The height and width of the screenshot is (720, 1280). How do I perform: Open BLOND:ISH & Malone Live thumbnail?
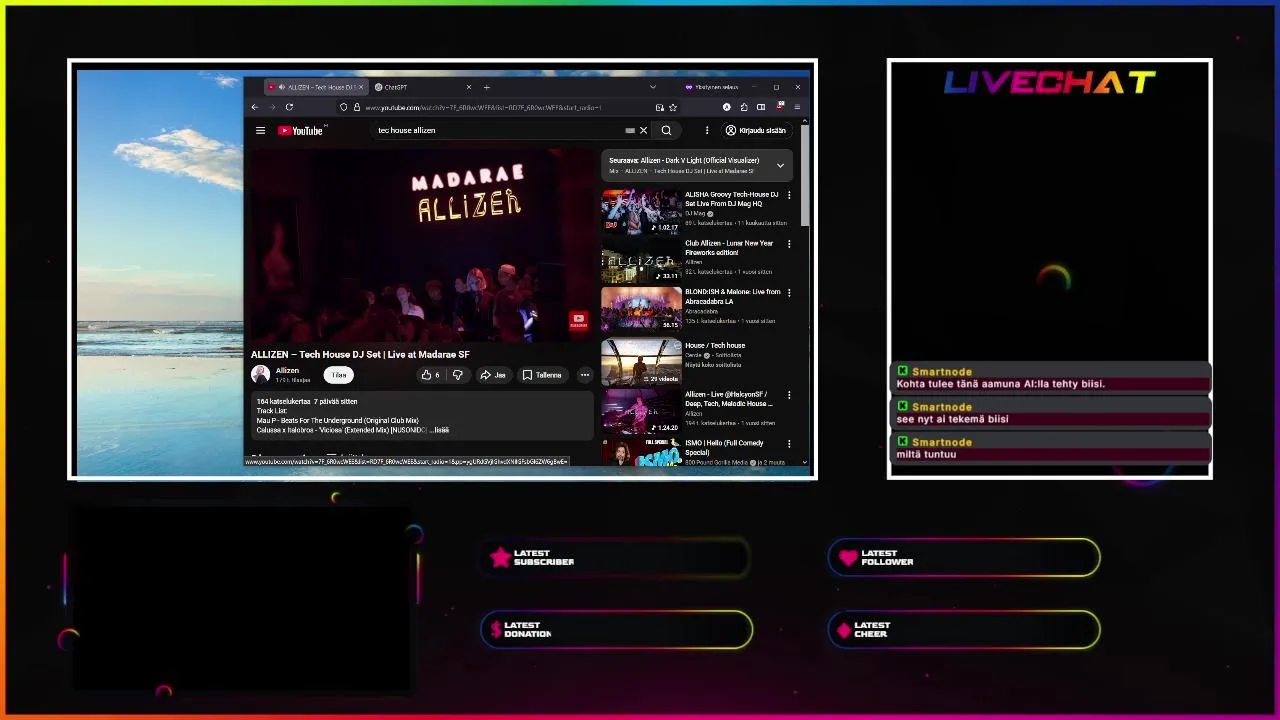641,308
